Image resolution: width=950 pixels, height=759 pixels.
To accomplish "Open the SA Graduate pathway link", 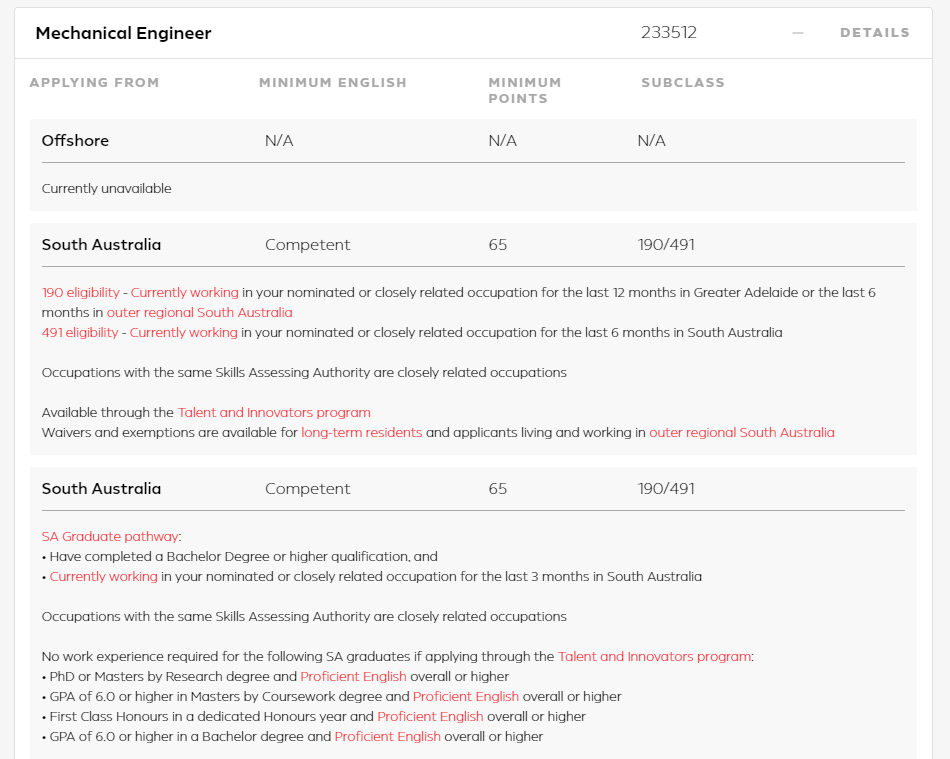I will pos(109,537).
